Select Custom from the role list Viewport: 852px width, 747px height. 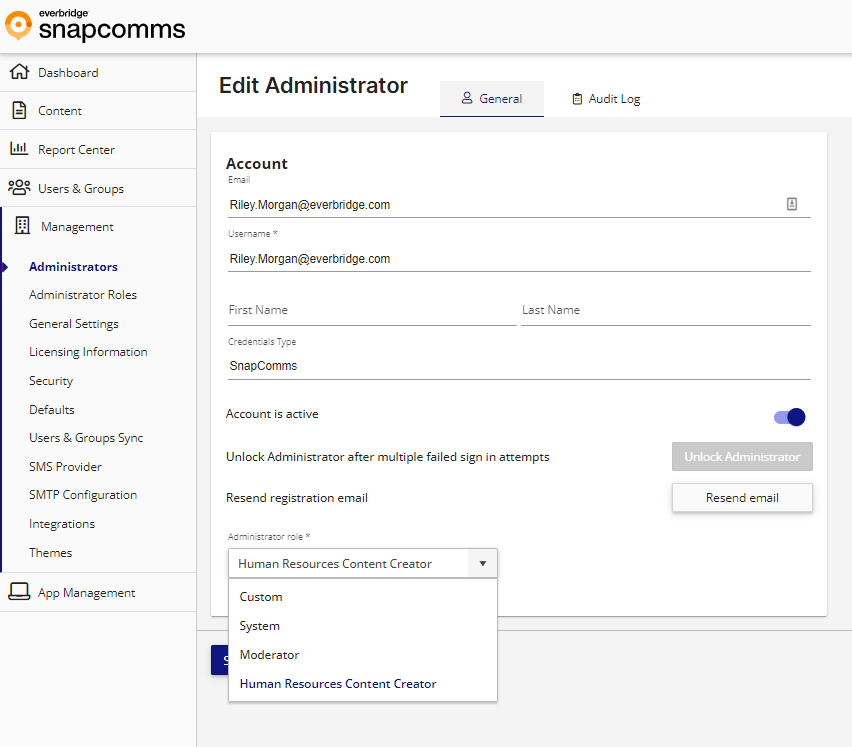[x=363, y=597]
